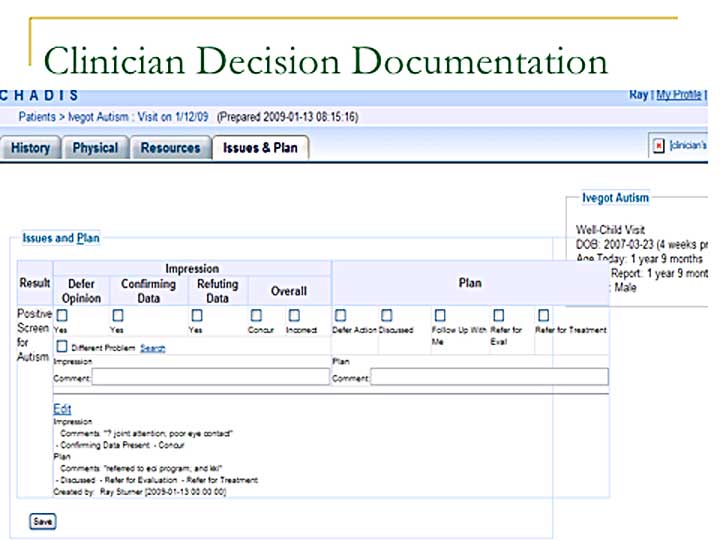Tick the Refer for Treatment checkbox
720x540 pixels.
[543, 315]
